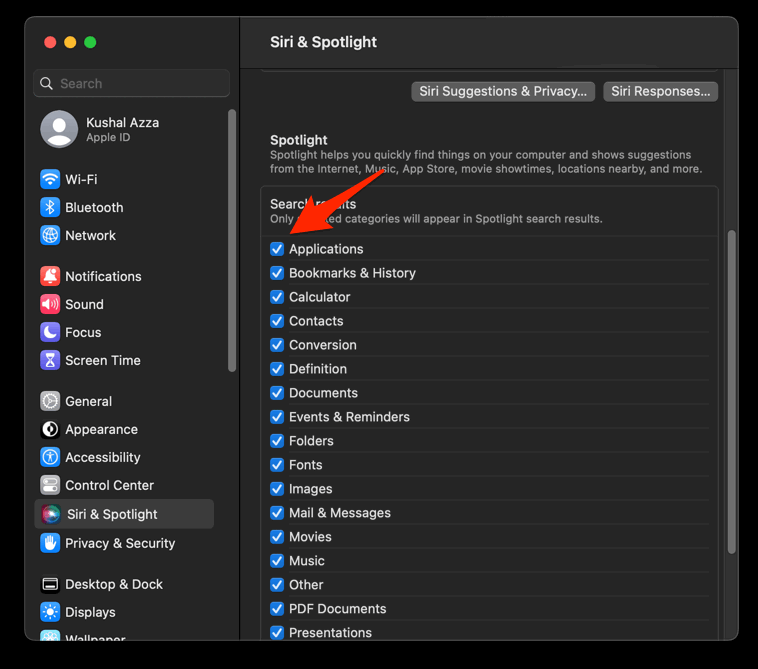Viewport: 758px width, 669px height.
Task: Open the Network globe icon
Action: coord(50,235)
